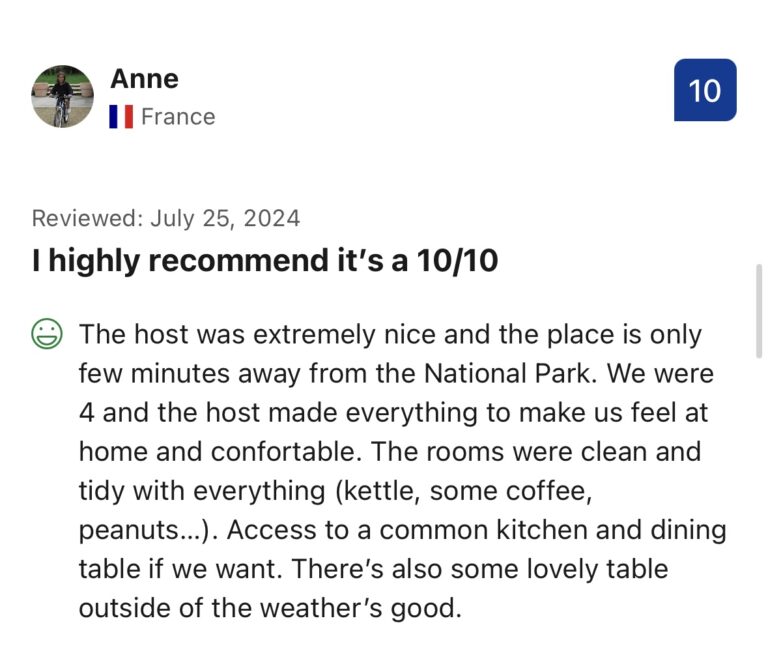Click 'The host was extremely nice' sentence start
Viewport: 768px width, 655px height.
(x=228, y=334)
